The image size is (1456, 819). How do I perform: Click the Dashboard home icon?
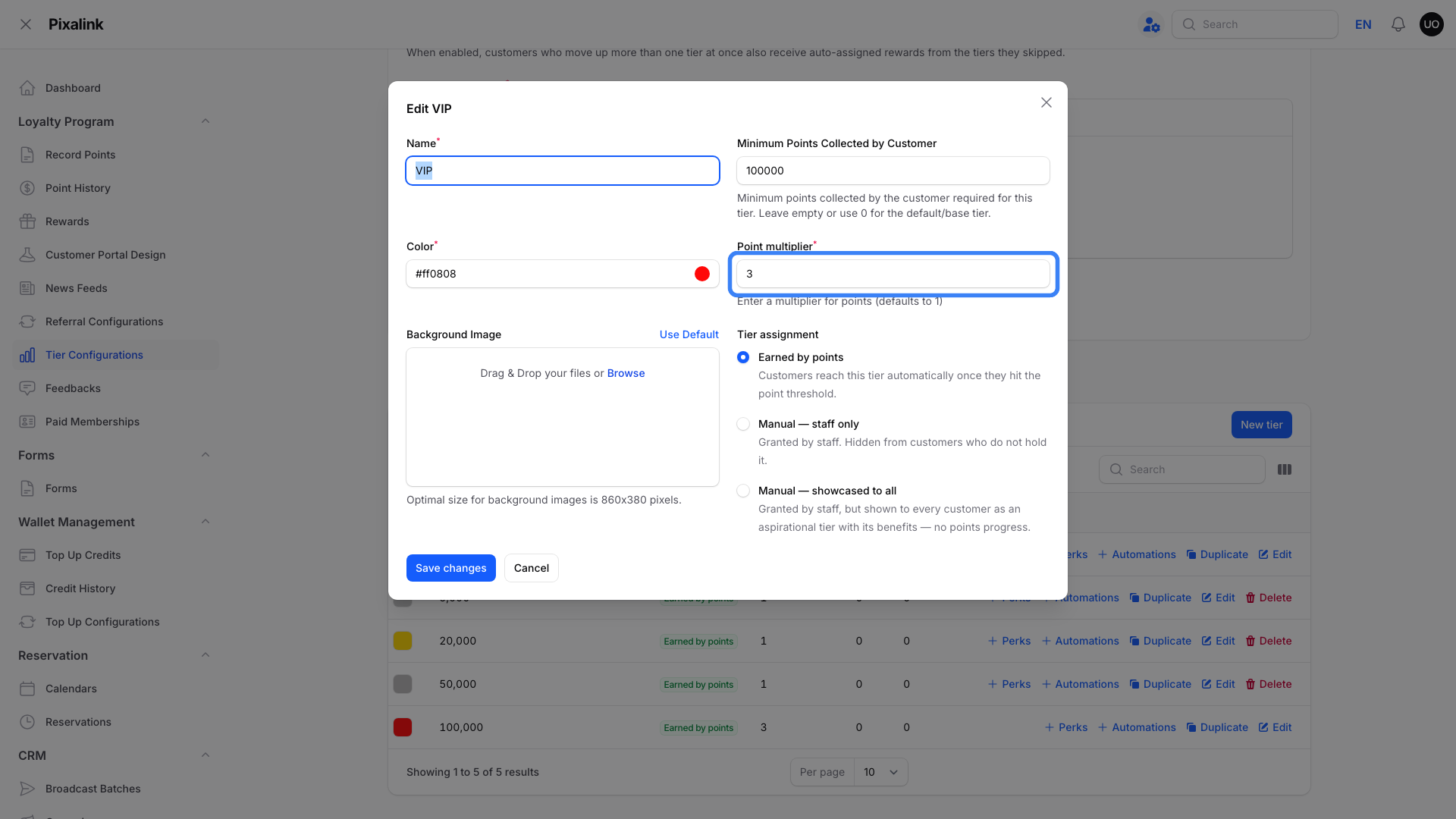(27, 88)
